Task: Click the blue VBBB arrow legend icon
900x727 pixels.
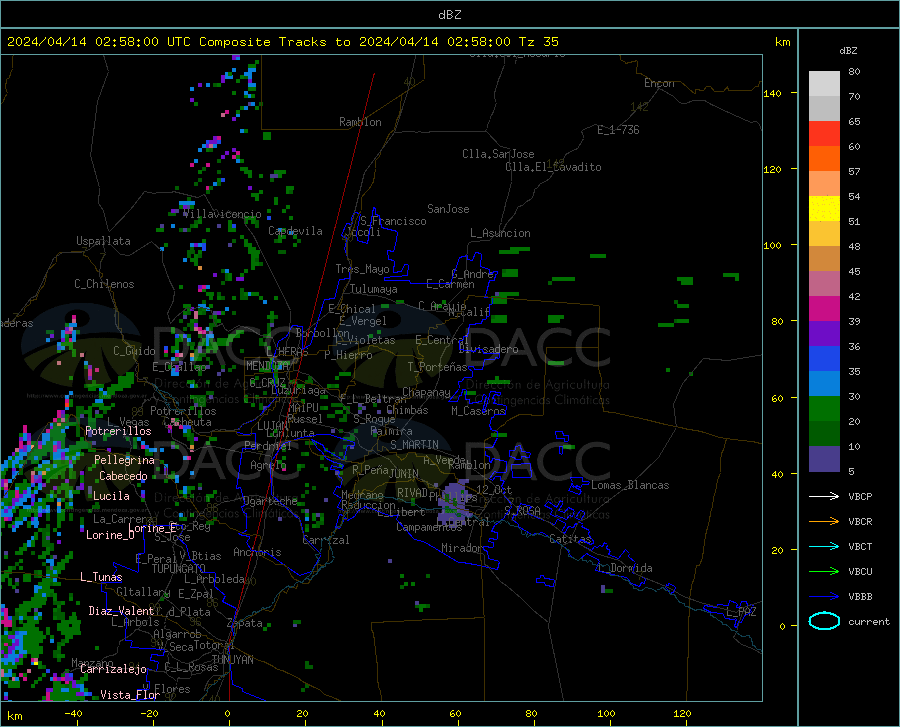Action: [x=824, y=596]
